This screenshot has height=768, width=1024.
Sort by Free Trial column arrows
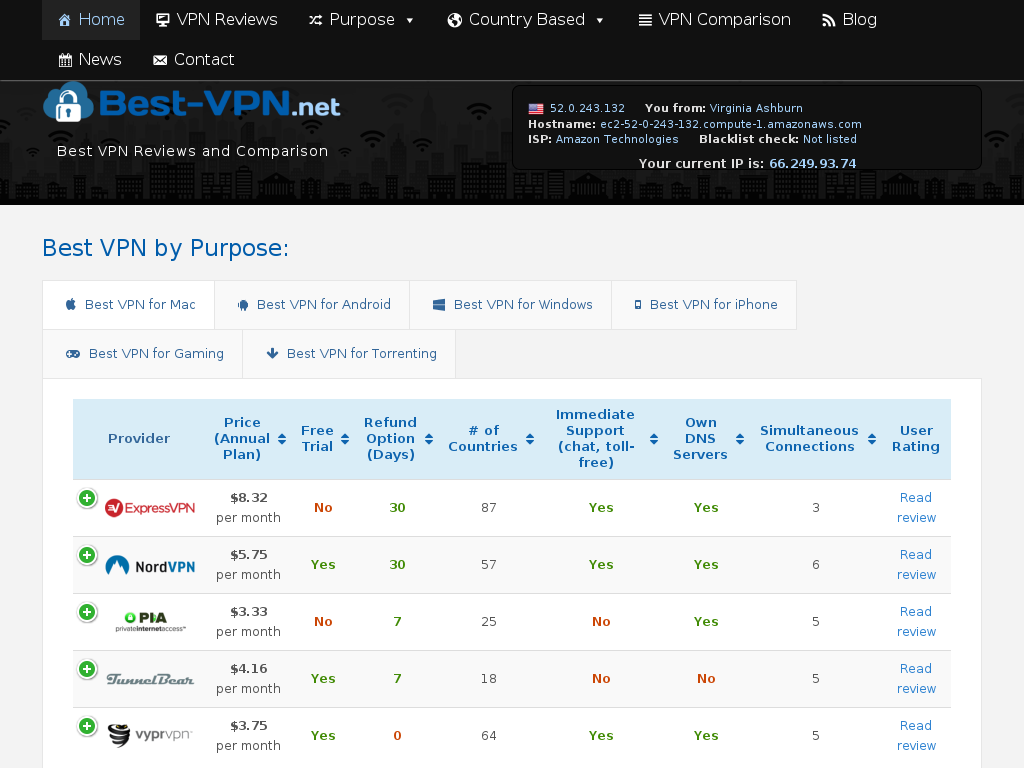pyautogui.click(x=345, y=439)
